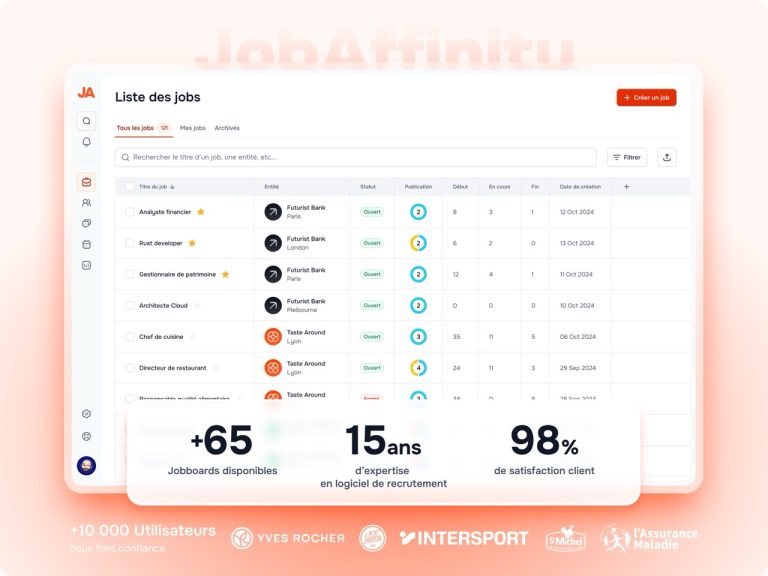Click date 29 Sep 2024 cell
The image size is (768, 576).
point(578,368)
